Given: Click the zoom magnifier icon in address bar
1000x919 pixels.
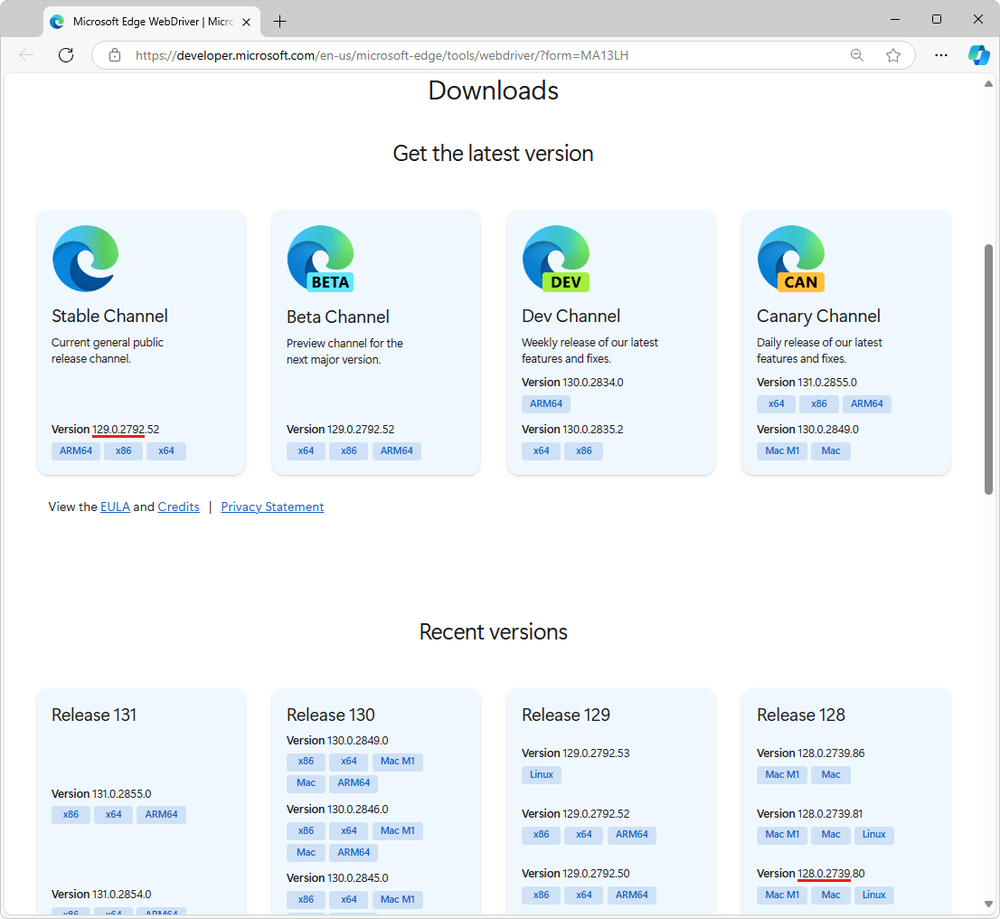Looking at the screenshot, I should pos(857,55).
